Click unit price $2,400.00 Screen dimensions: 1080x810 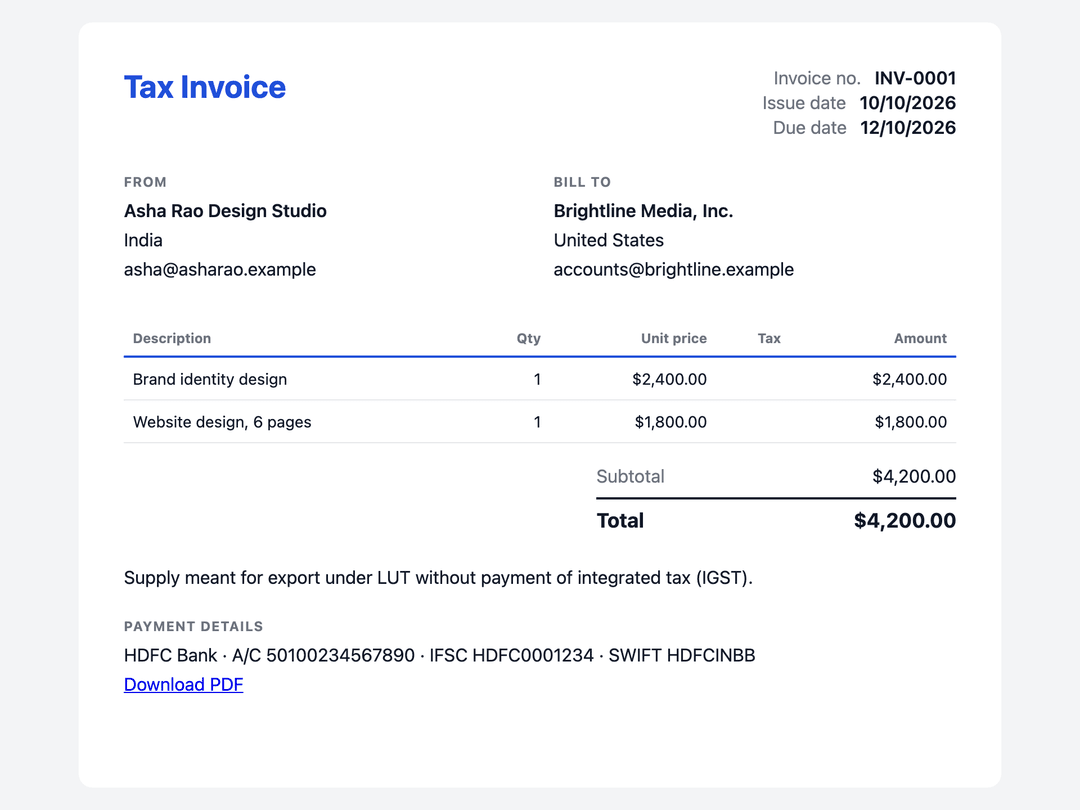[669, 380]
